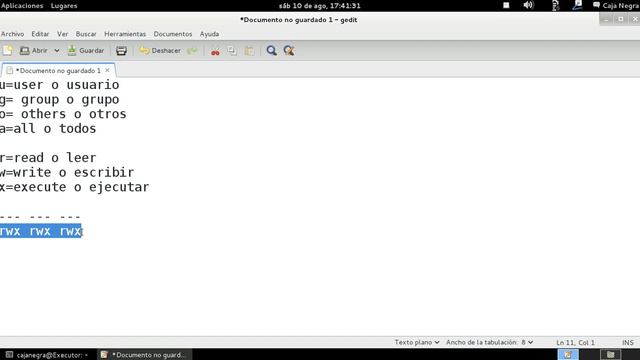Open find with magnifying glass icon
This screenshot has height=360, width=640.
point(271,51)
